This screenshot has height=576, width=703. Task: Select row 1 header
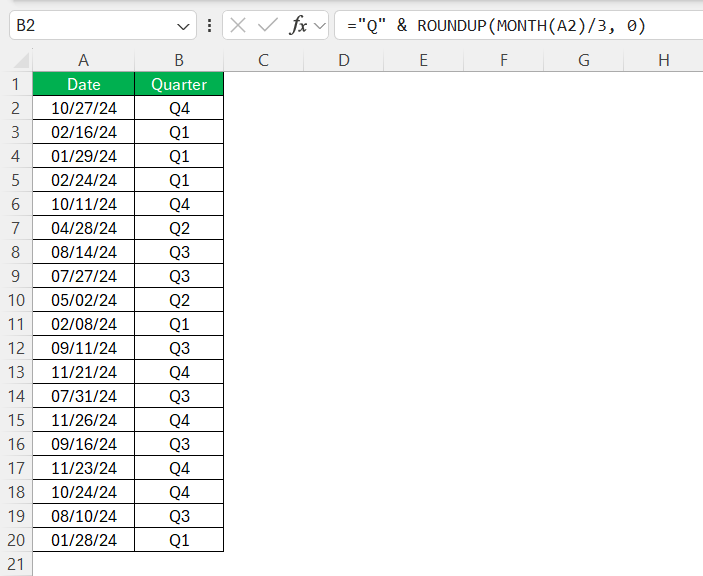(x=16, y=84)
